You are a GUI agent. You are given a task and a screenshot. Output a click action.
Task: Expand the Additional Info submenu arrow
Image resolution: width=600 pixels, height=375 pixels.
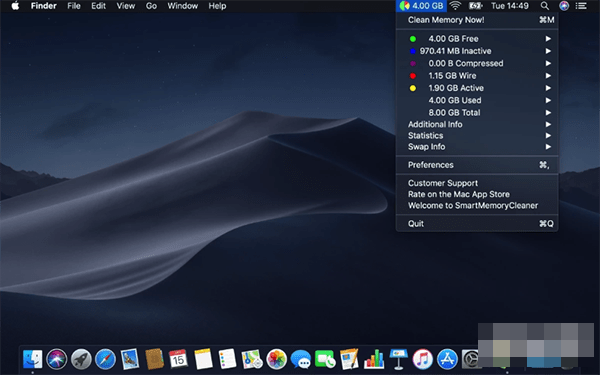548,124
